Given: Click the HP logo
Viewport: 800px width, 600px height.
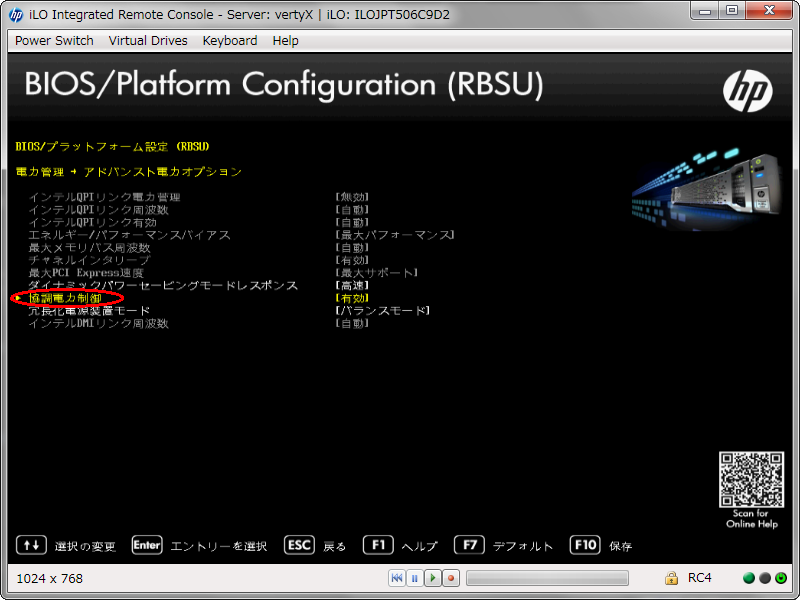Looking at the screenshot, I should tap(747, 92).
